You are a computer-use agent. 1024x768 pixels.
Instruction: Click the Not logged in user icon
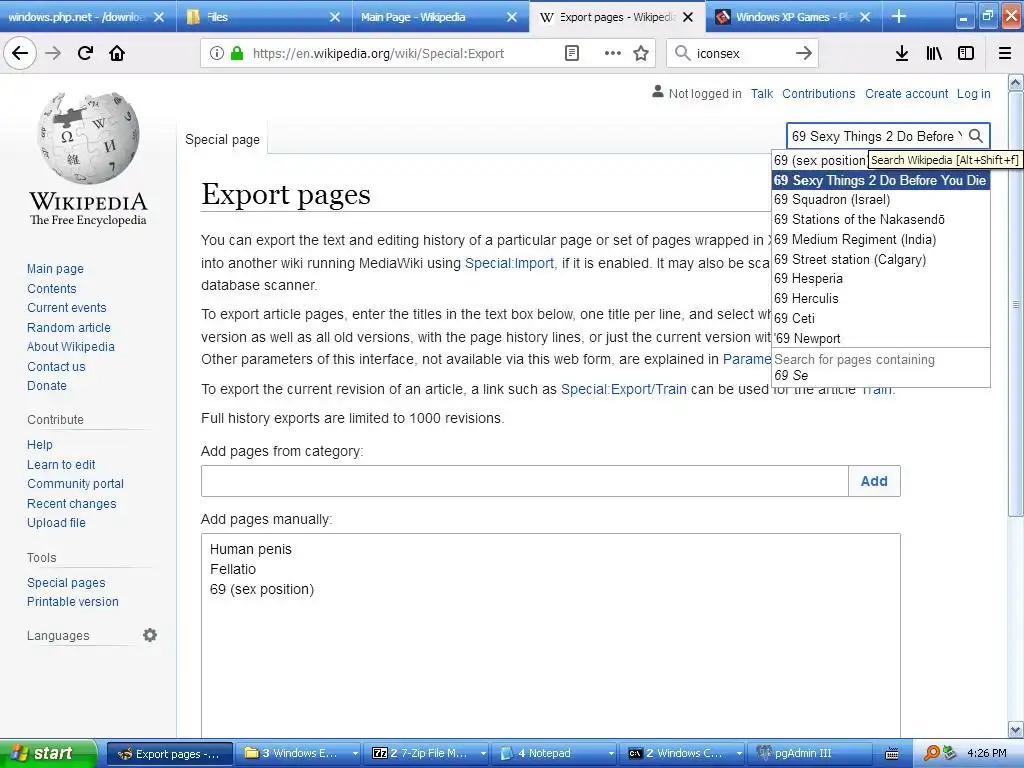658,92
